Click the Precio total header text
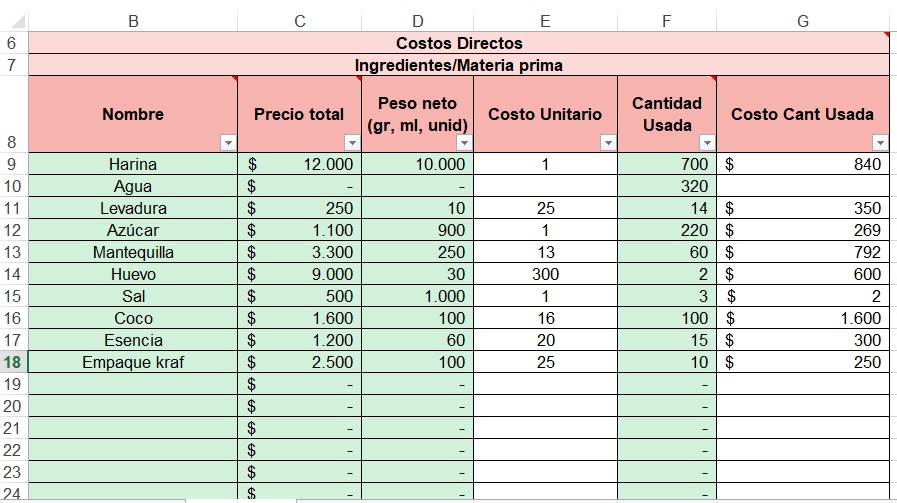This screenshot has width=897, height=503. click(x=299, y=114)
